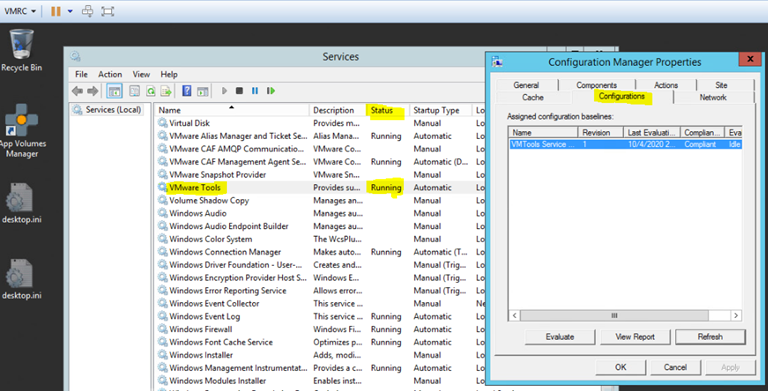Enter full screen mode from VMRC toolbar
Viewport: 768px width, 391px height.
(x=108, y=11)
